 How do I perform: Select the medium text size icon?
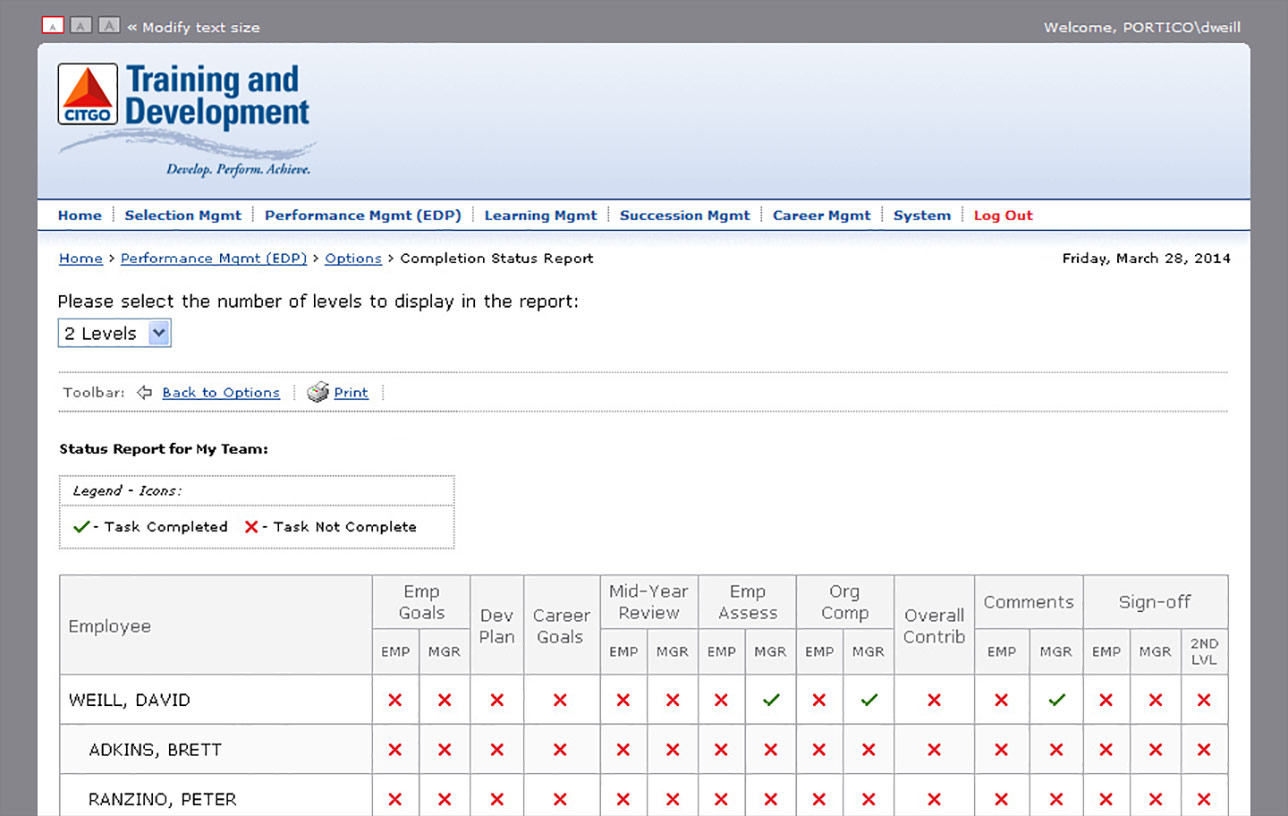click(x=81, y=26)
